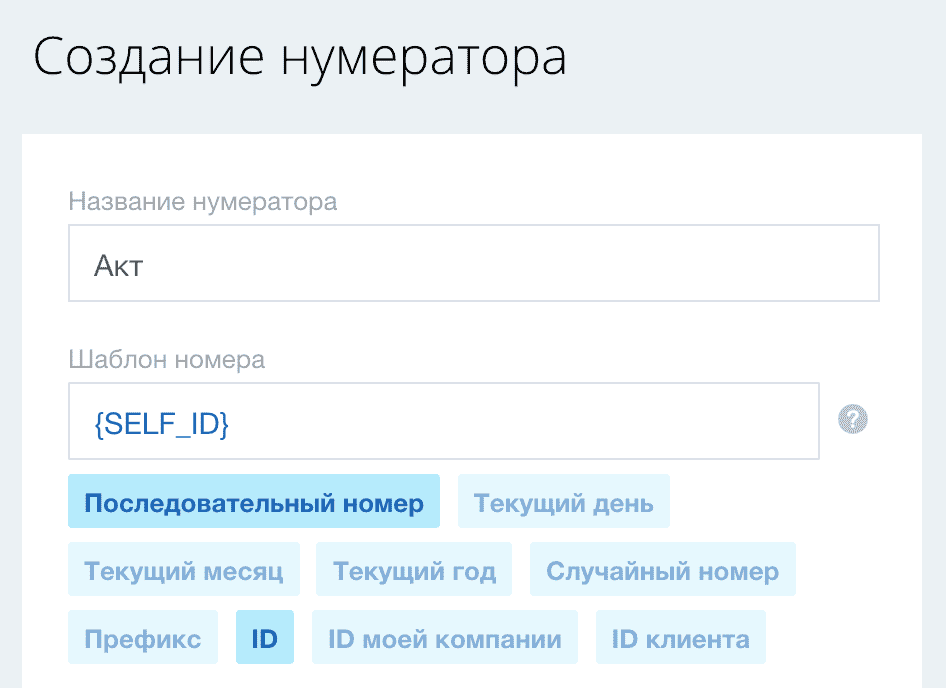Click the Шаблон номера label

167,359
